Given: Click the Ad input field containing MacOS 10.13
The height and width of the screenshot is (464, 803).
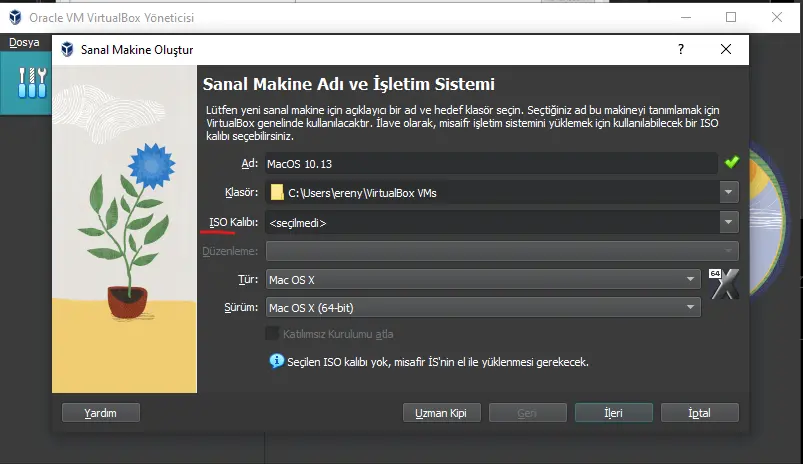Looking at the screenshot, I should point(491,164).
